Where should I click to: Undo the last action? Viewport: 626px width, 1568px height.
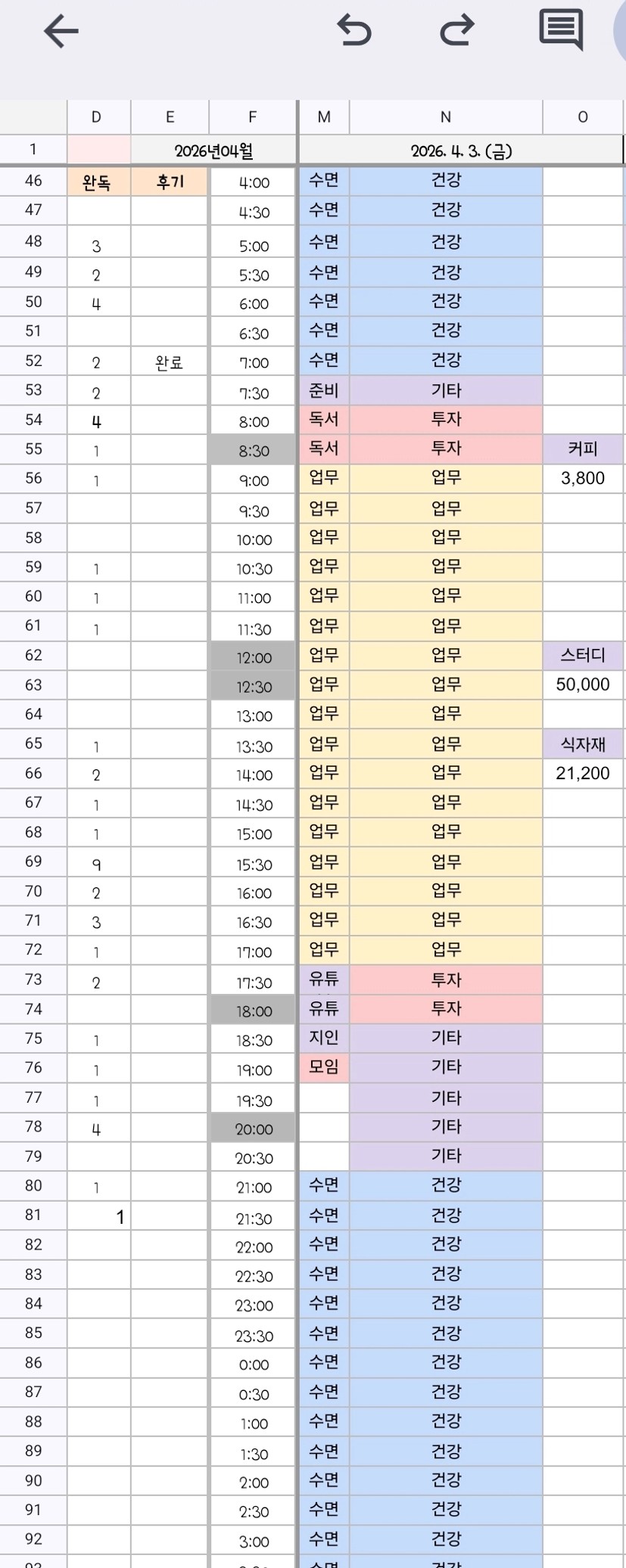[353, 31]
